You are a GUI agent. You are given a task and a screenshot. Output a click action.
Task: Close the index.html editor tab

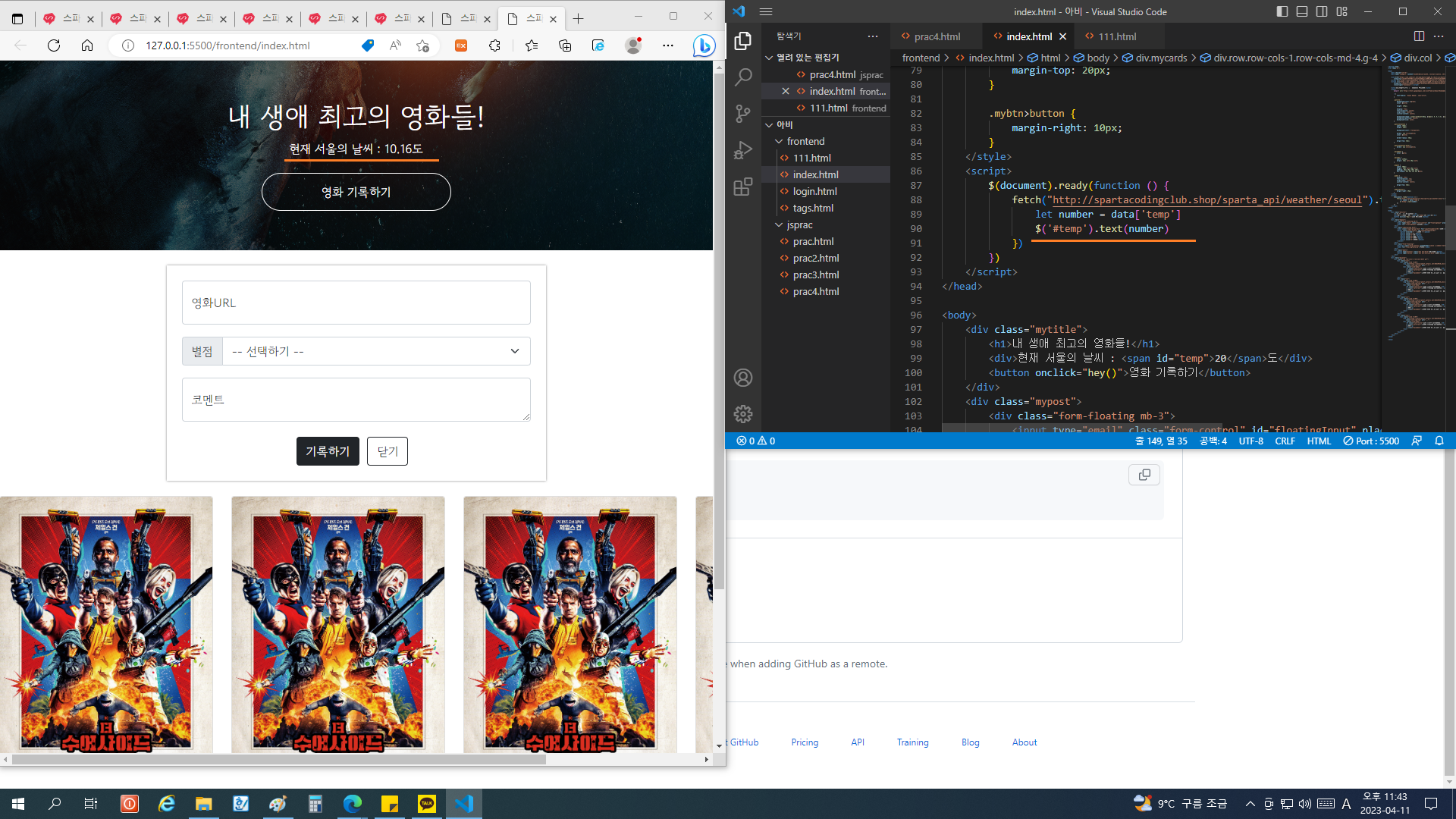1063,36
